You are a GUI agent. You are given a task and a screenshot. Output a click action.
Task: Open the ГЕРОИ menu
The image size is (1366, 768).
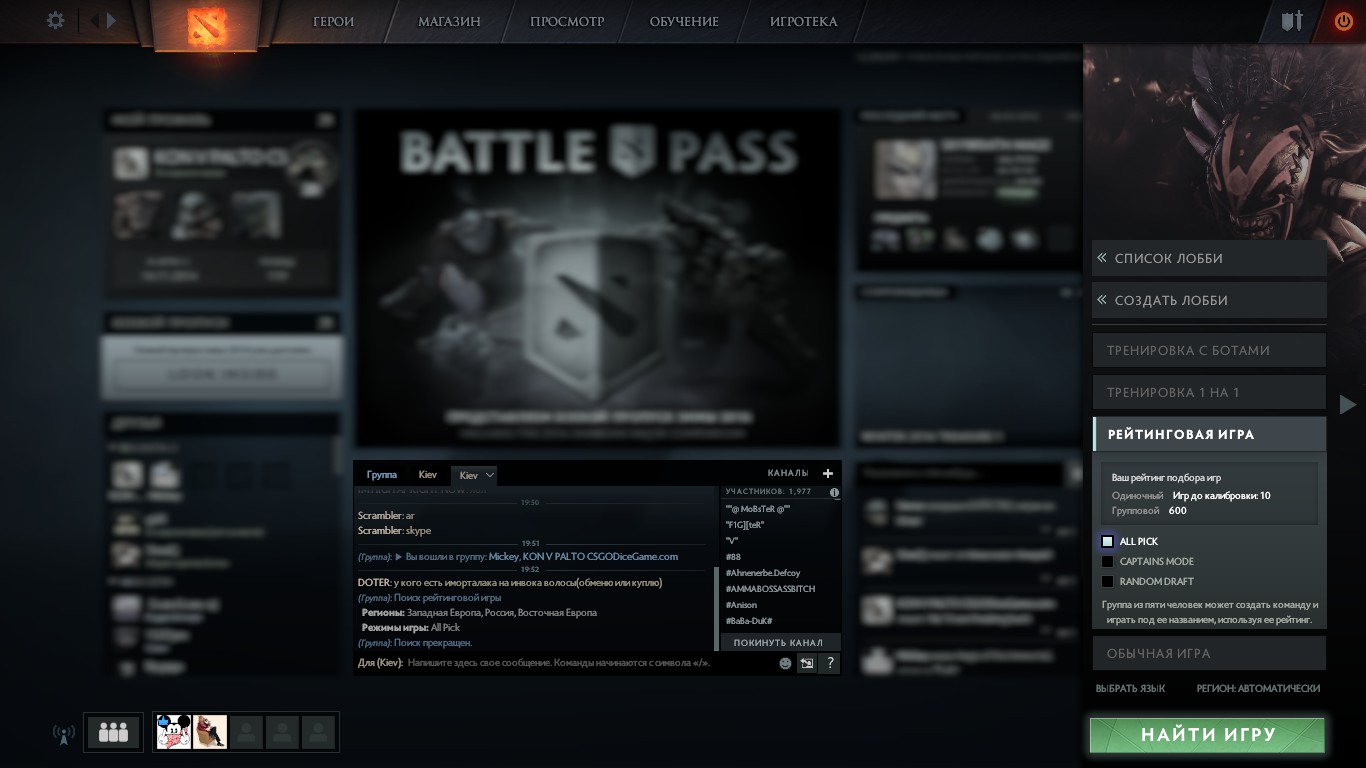tap(330, 21)
